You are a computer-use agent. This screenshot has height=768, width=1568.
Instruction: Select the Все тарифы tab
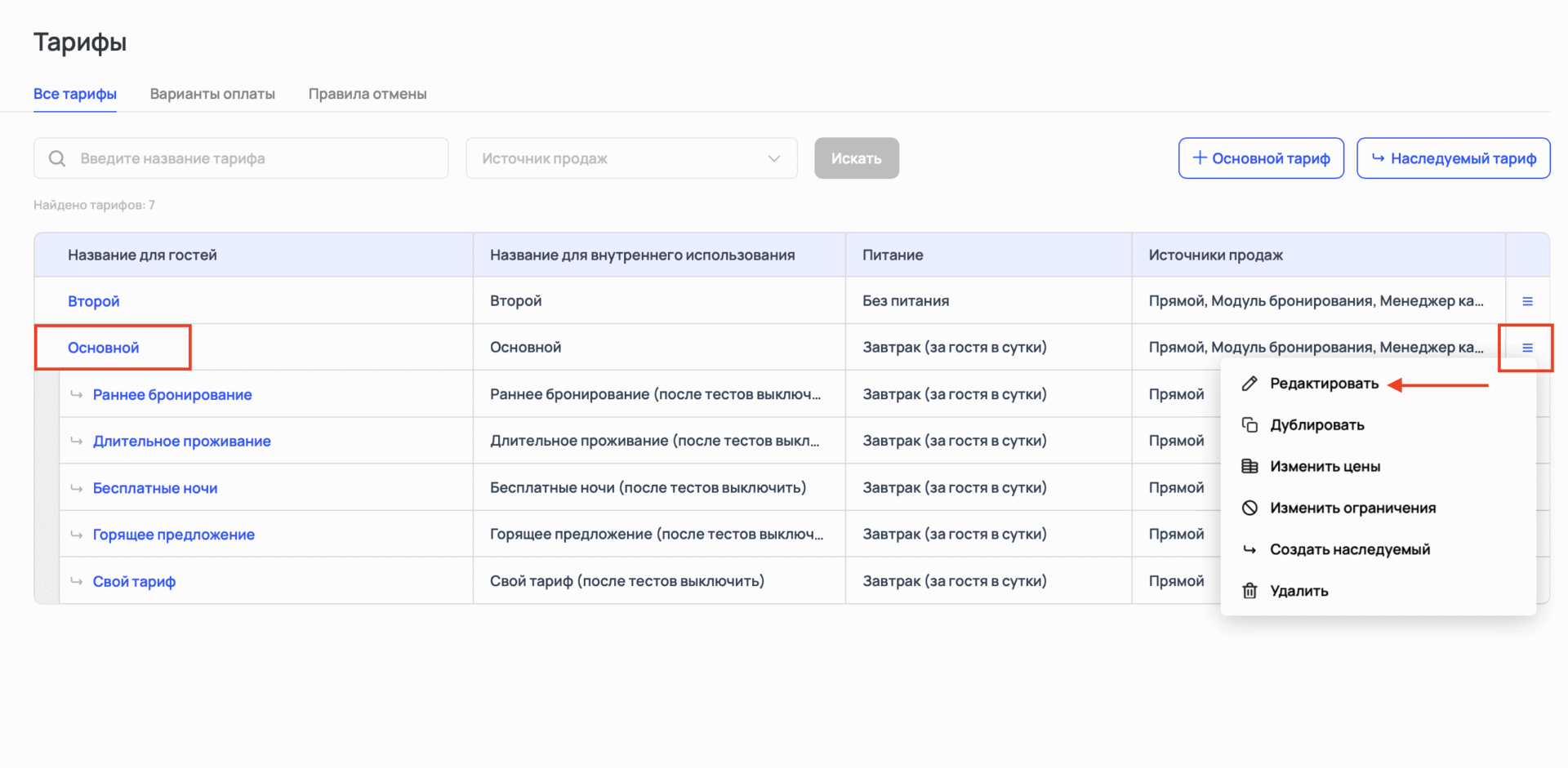(x=75, y=94)
